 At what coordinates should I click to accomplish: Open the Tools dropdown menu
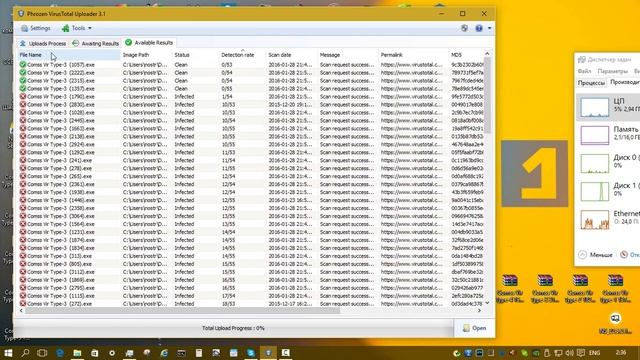[x=76, y=28]
